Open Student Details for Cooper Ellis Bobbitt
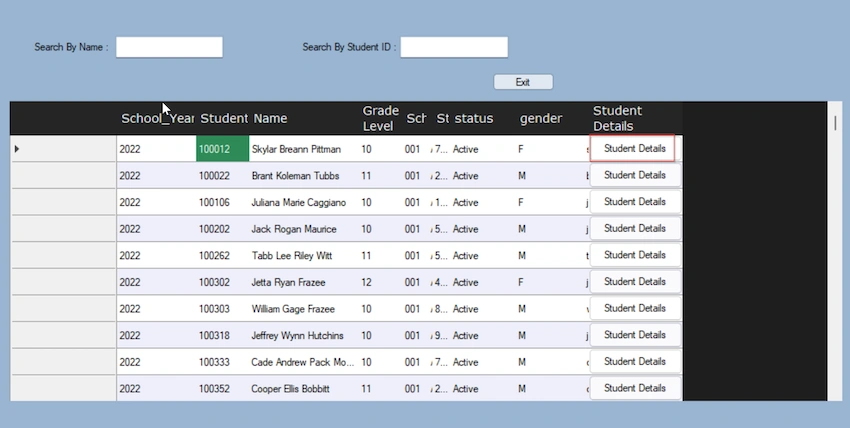850x428 pixels. click(635, 388)
